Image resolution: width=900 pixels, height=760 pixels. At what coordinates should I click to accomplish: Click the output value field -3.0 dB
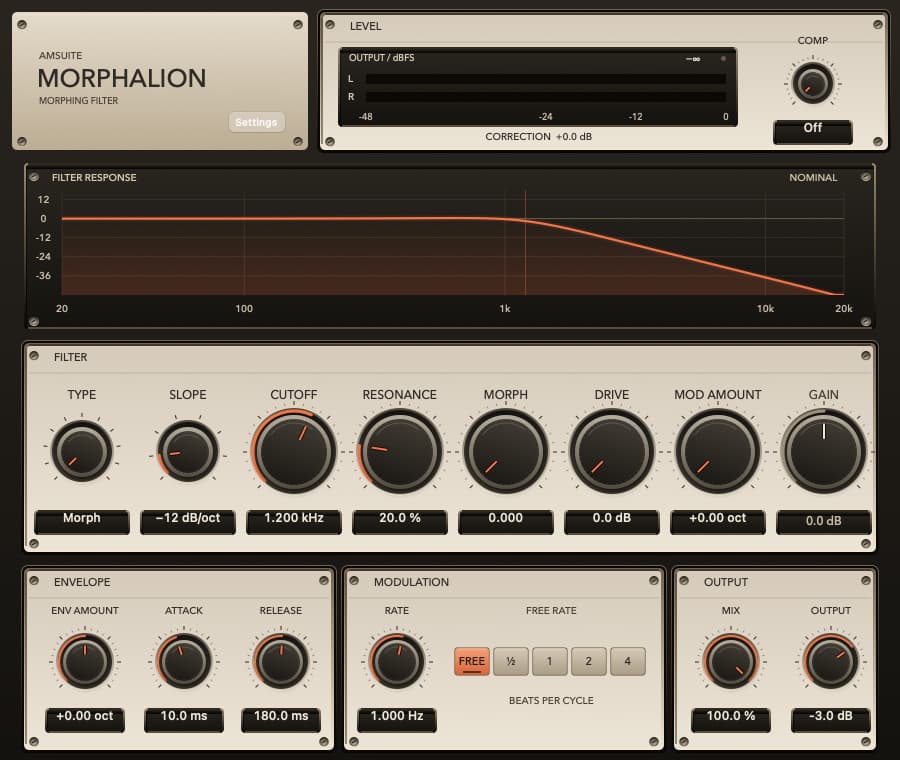(x=831, y=719)
